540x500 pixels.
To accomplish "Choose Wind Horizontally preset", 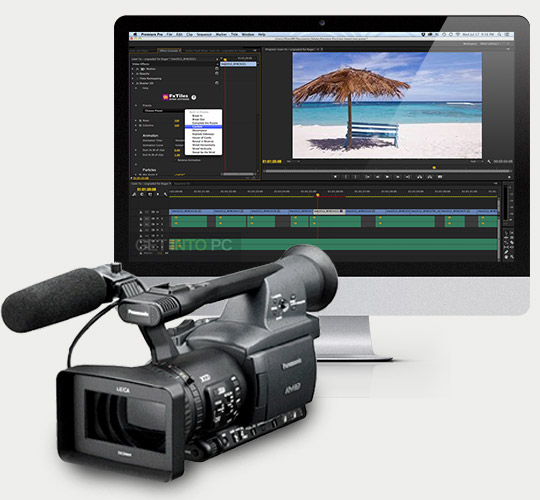I will (x=204, y=145).
